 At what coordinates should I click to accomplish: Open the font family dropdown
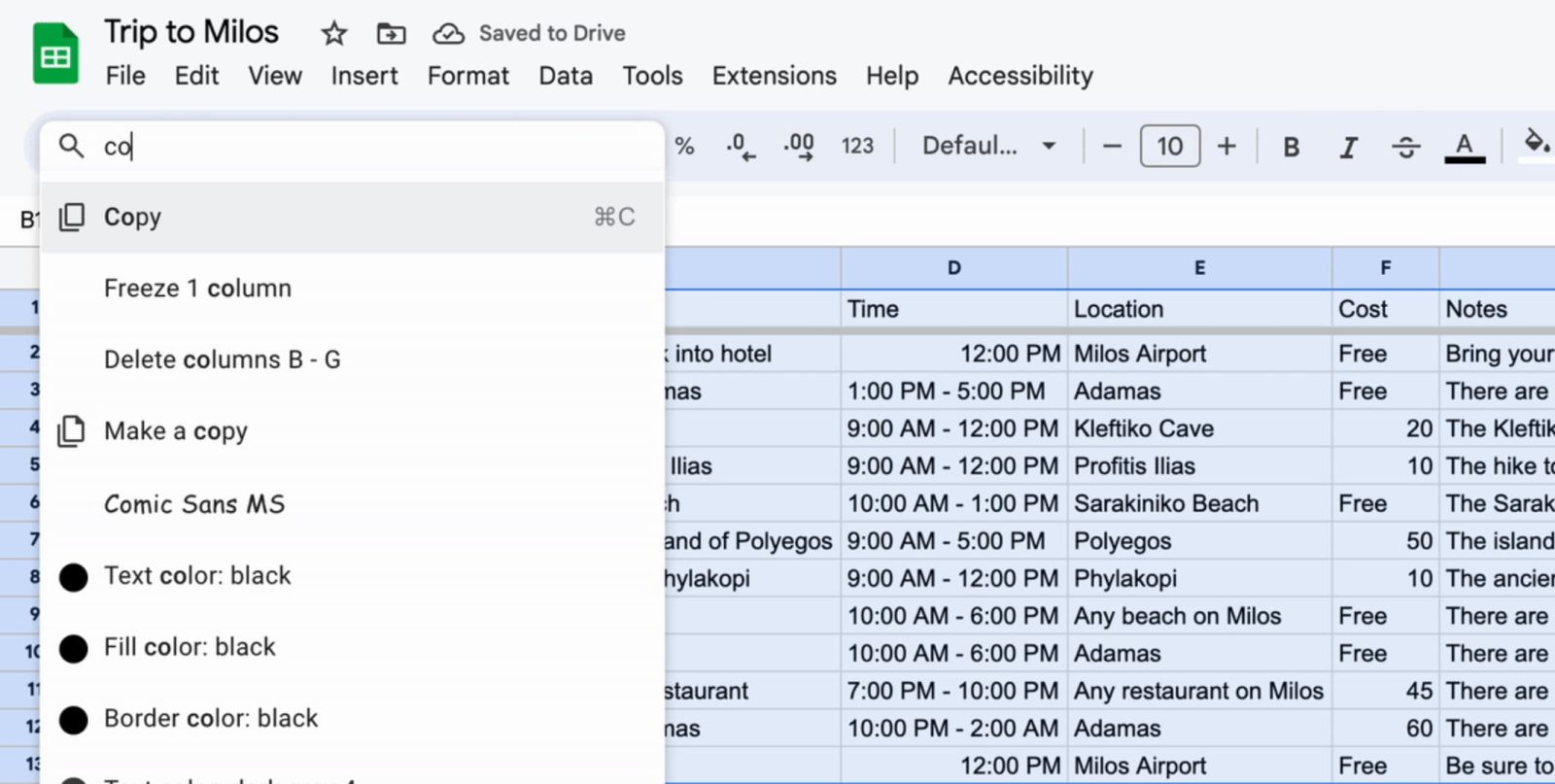point(988,146)
